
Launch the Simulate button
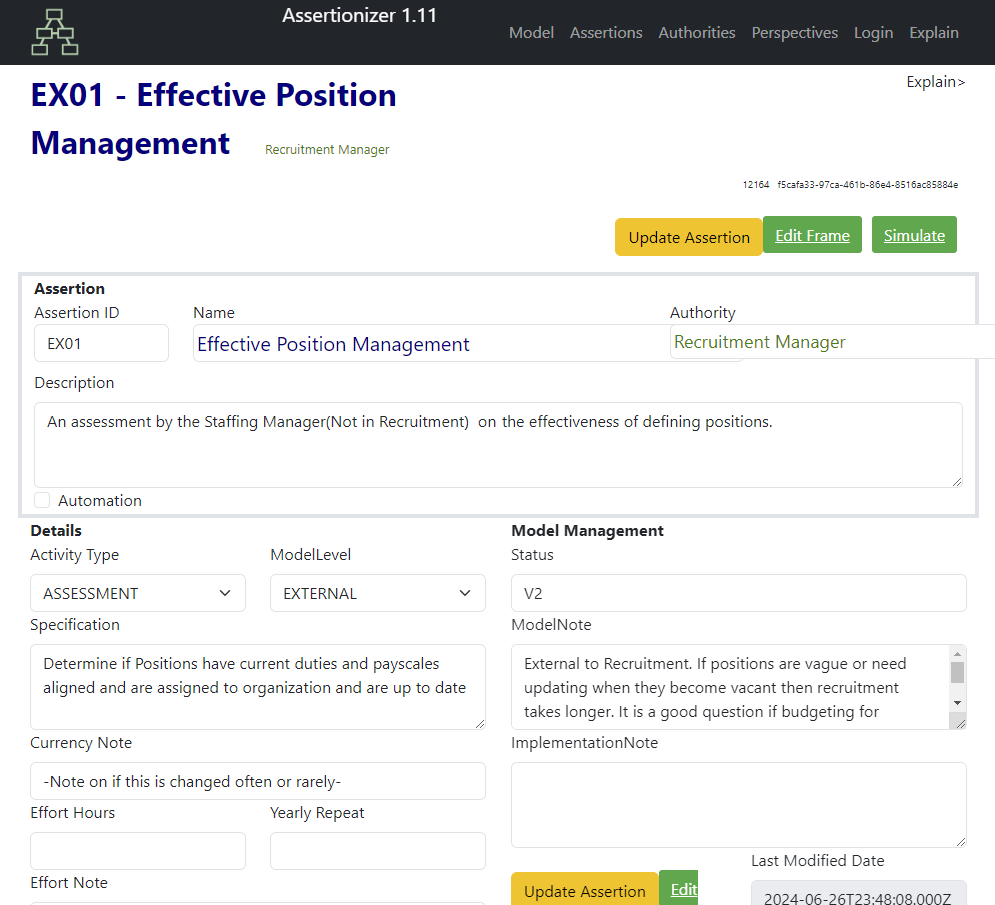click(914, 235)
